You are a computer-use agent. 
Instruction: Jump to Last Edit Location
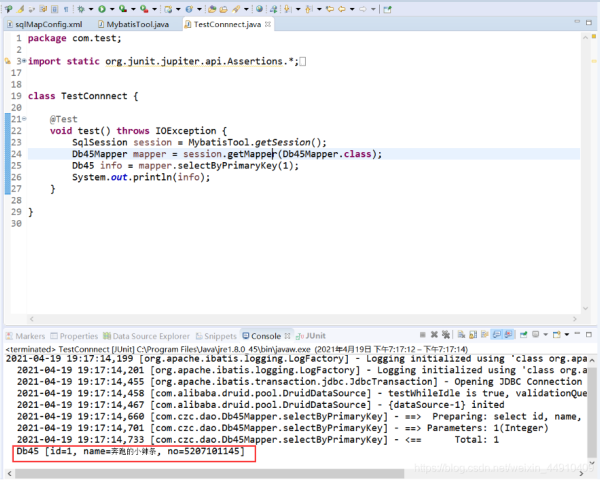[330, 9]
